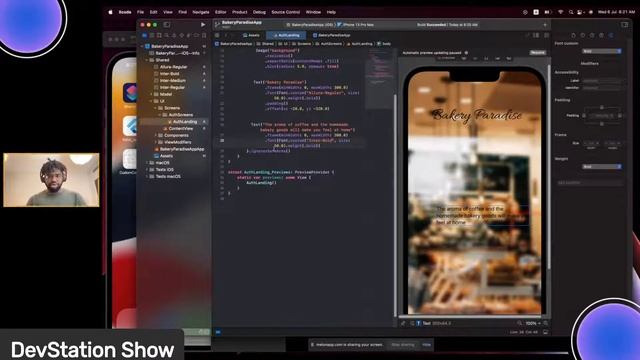
Task: Open the Product menu
Action: 240,12
